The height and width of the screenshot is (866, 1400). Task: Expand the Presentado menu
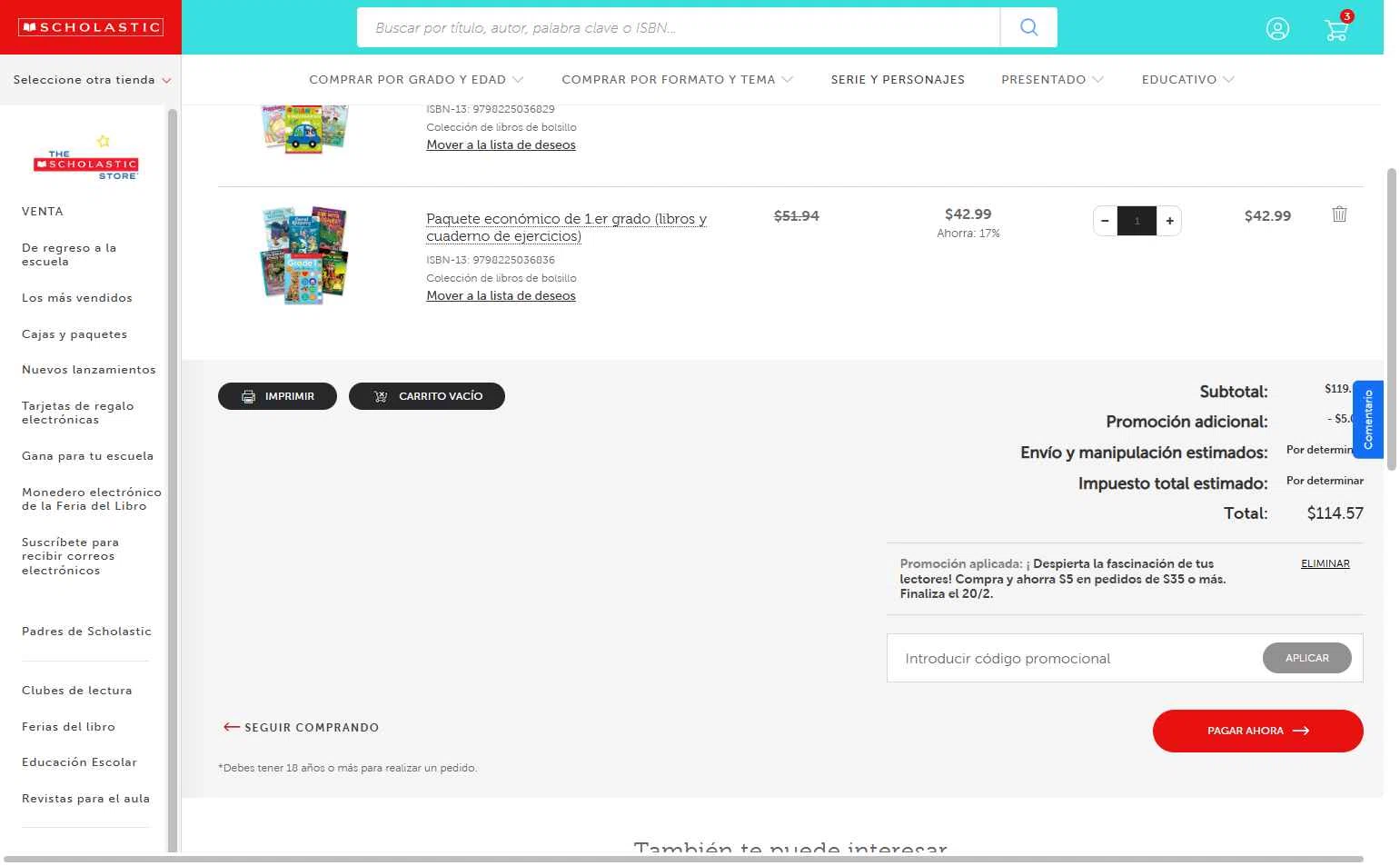(x=1052, y=80)
